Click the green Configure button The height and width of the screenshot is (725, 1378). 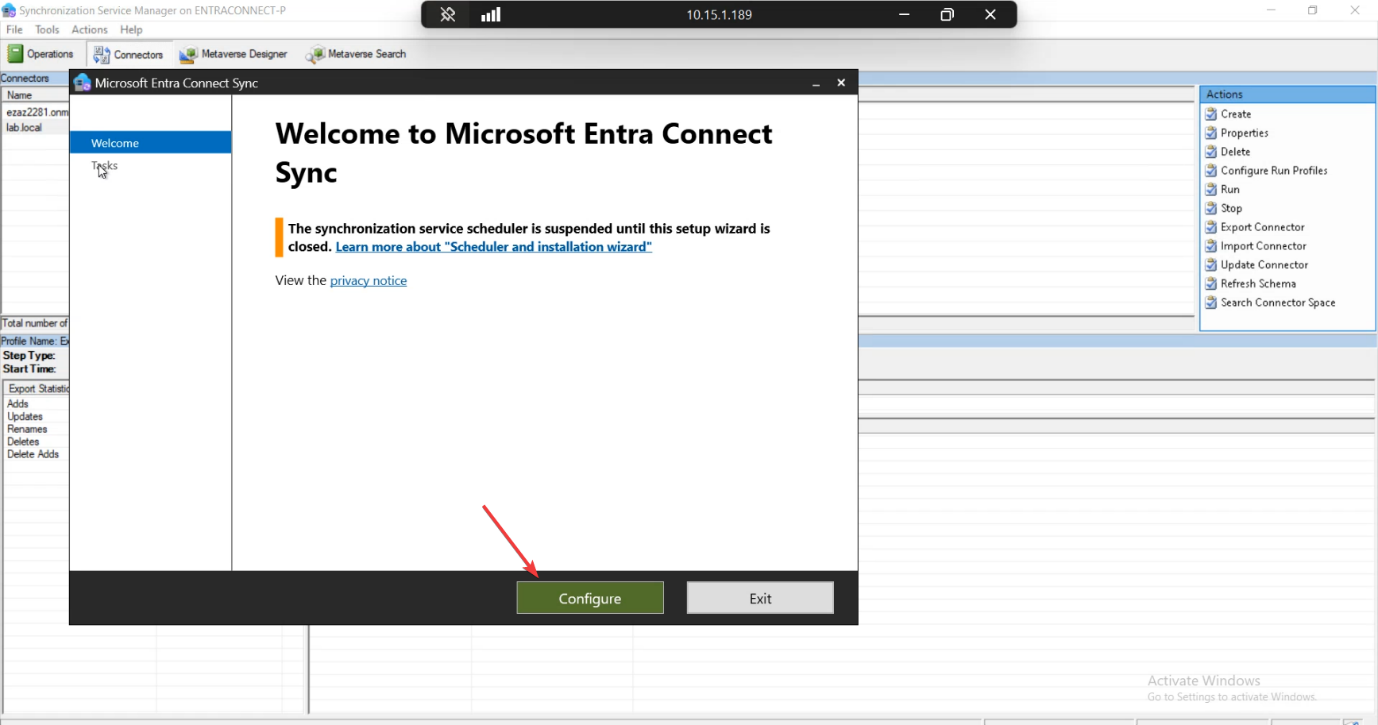click(590, 598)
